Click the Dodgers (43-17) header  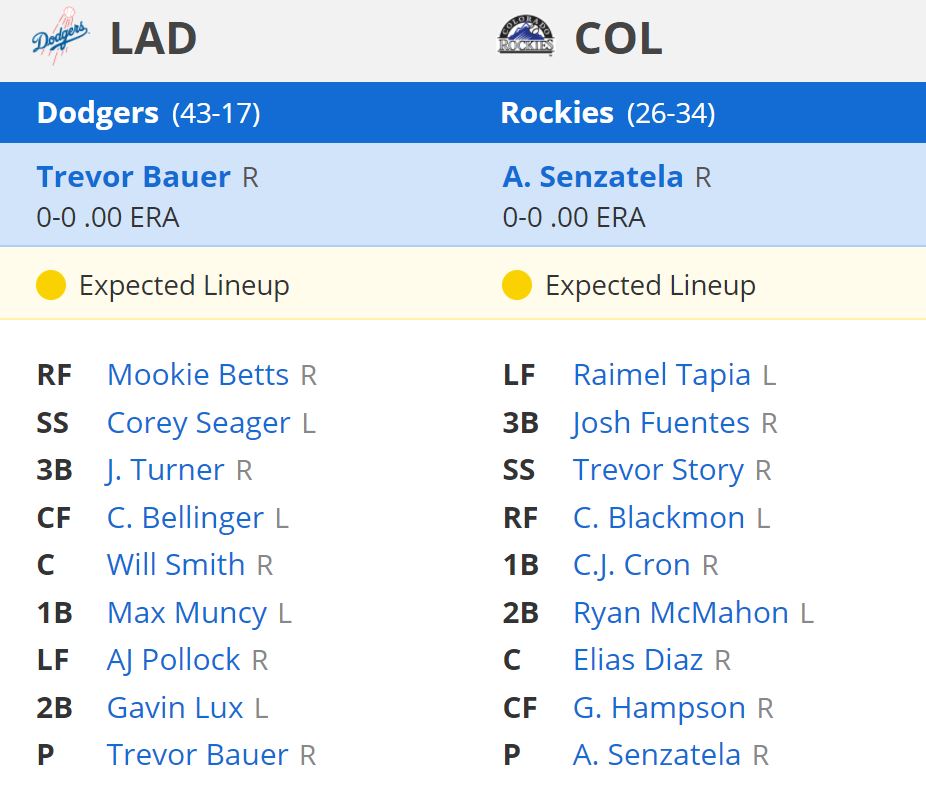148,113
